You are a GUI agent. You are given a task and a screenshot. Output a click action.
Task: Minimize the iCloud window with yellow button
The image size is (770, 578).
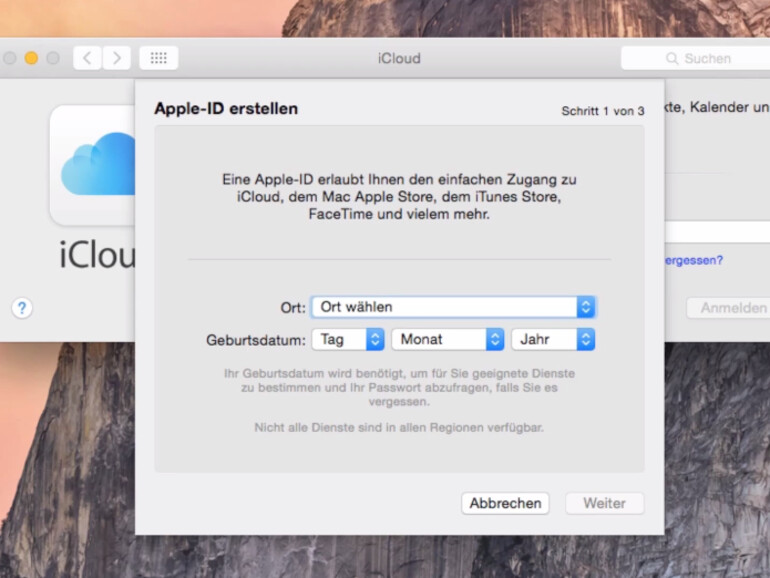pos(31,58)
